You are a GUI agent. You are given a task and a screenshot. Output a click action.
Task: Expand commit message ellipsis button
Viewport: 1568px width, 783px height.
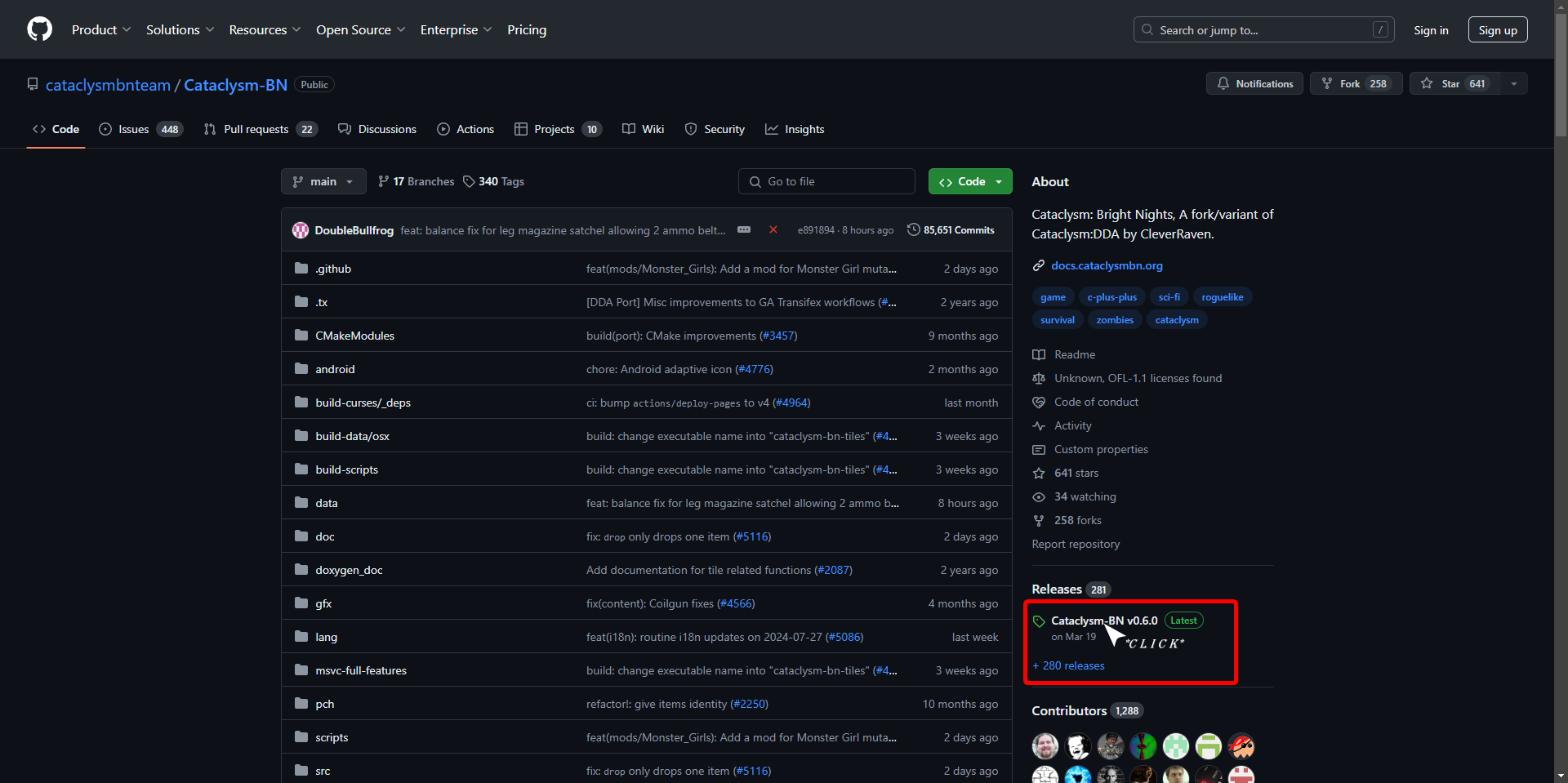pyautogui.click(x=744, y=230)
